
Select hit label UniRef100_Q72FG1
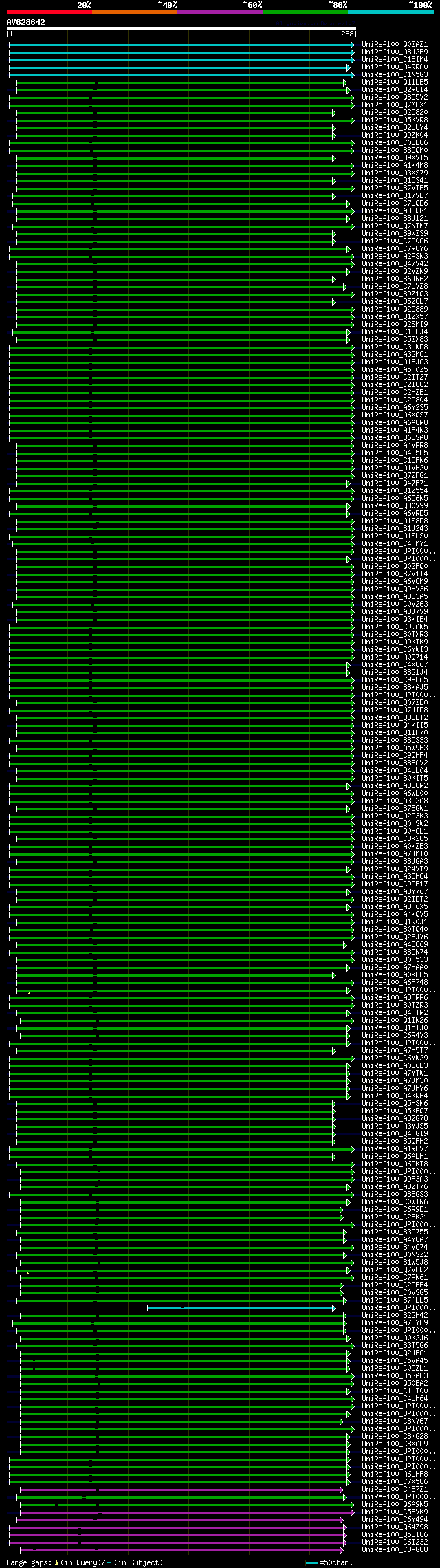click(395, 476)
